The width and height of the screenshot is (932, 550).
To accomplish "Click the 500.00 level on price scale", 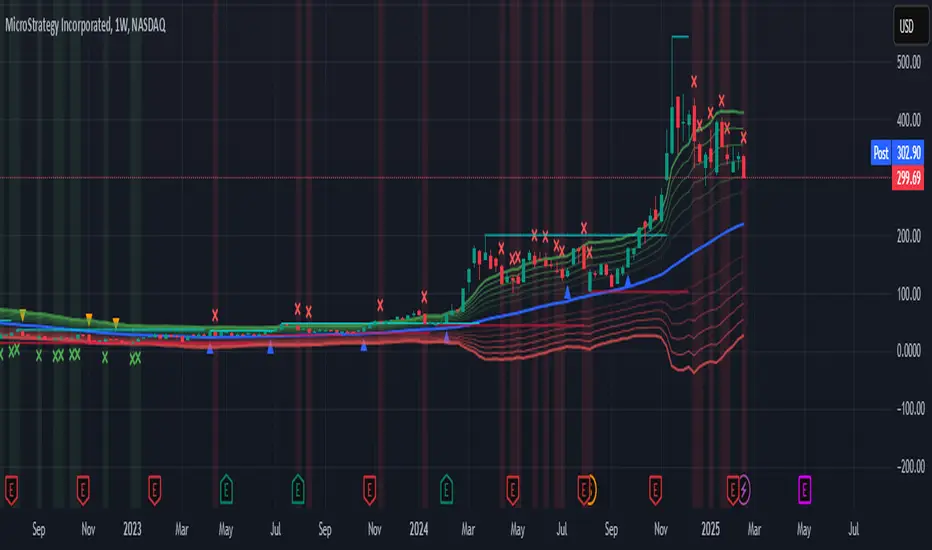I will click(909, 62).
